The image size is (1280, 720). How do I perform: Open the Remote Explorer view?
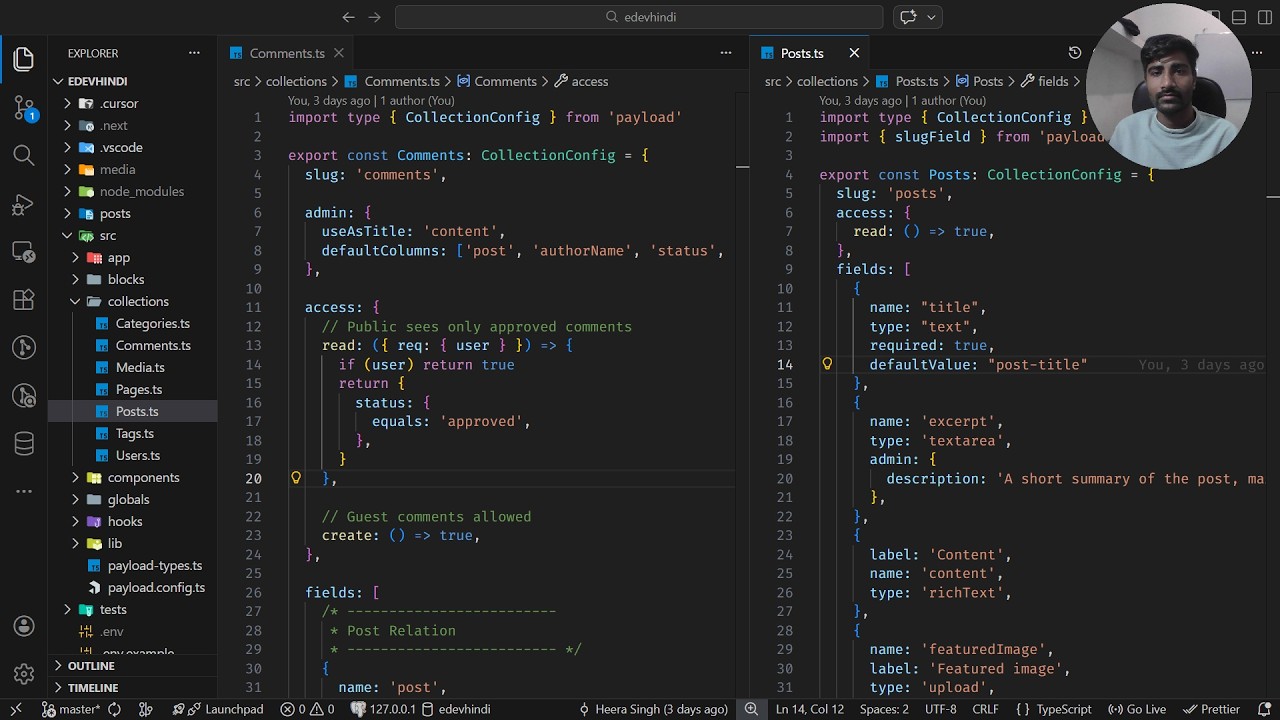tap(24, 252)
